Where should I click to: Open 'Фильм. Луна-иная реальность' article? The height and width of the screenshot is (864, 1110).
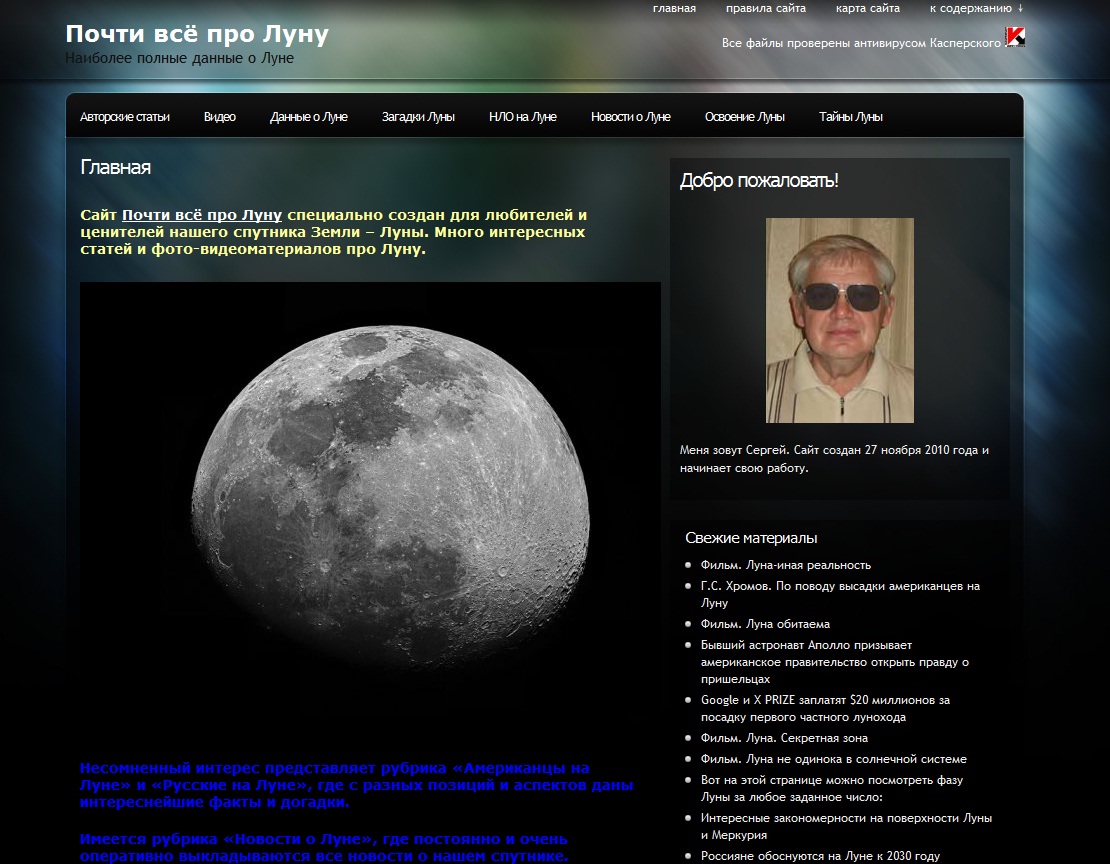pyautogui.click(x=785, y=565)
